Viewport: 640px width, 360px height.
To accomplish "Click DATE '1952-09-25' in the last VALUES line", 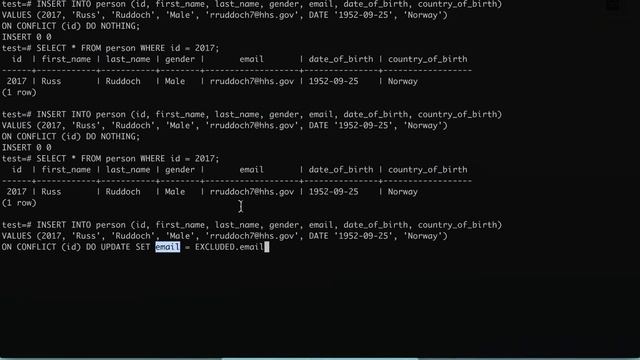I will tap(351, 236).
